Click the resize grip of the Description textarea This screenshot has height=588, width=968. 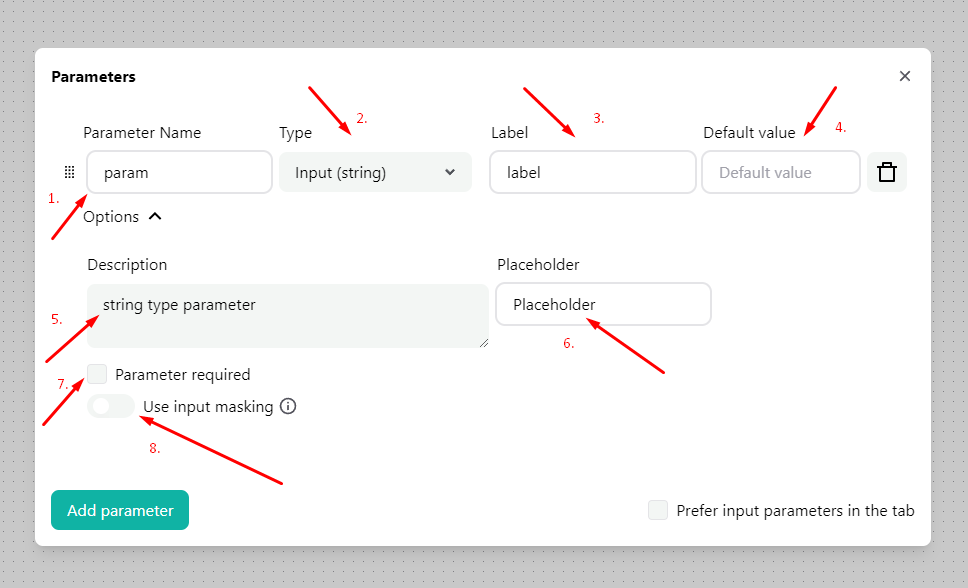click(484, 343)
